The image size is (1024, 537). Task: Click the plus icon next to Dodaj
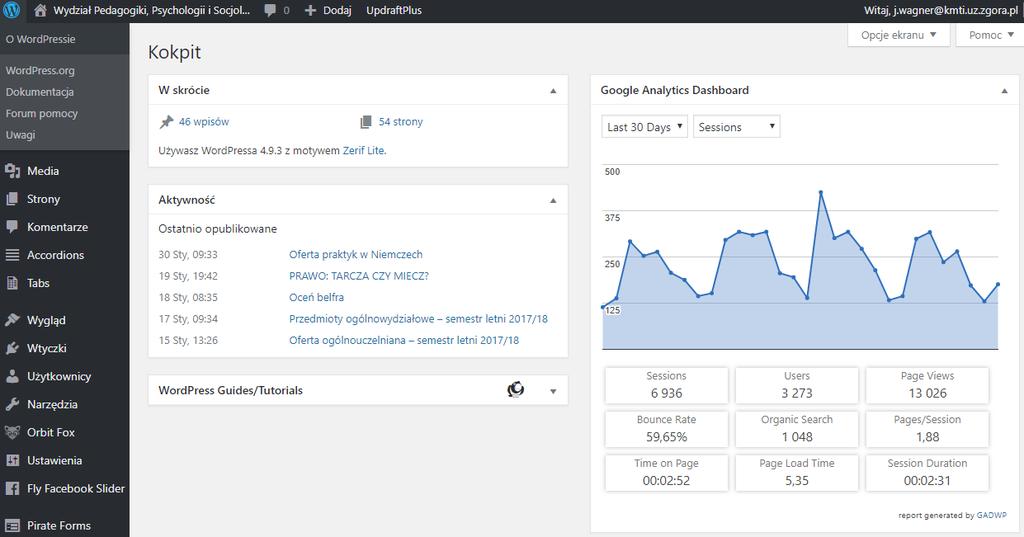pyautogui.click(x=311, y=10)
